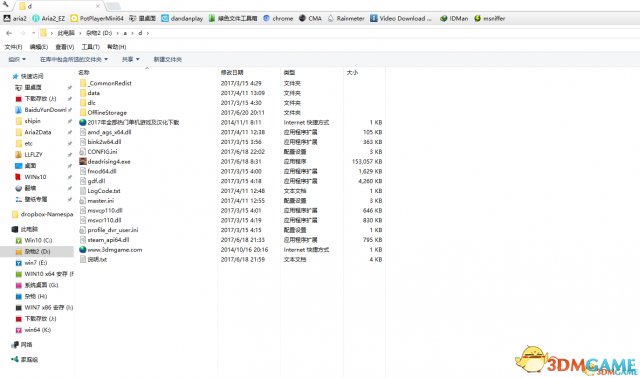Launch Rainmeter bookmark
Screen dimensions: 640x378
coord(346,18)
